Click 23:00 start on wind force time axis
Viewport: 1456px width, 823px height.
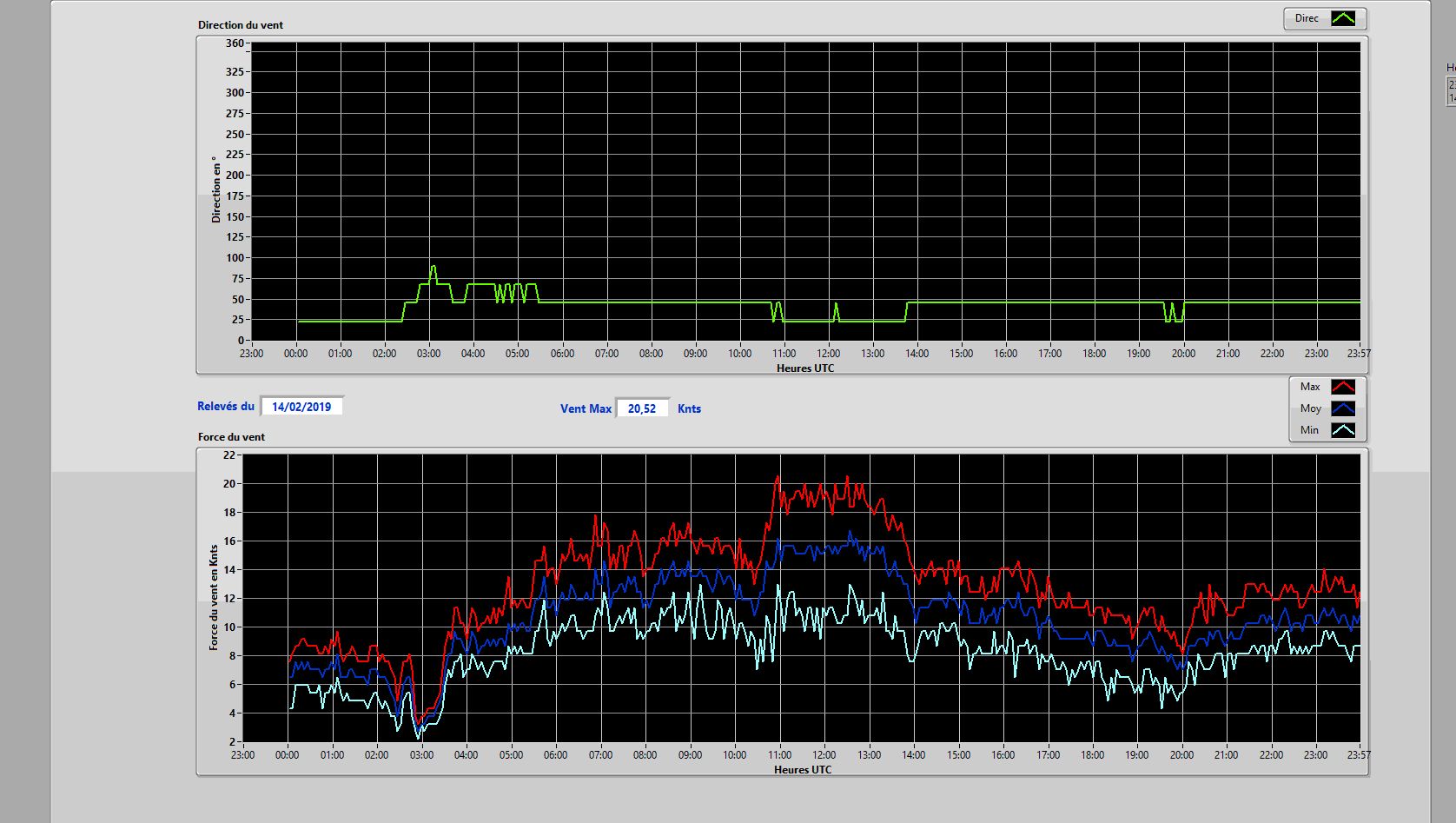[242, 754]
